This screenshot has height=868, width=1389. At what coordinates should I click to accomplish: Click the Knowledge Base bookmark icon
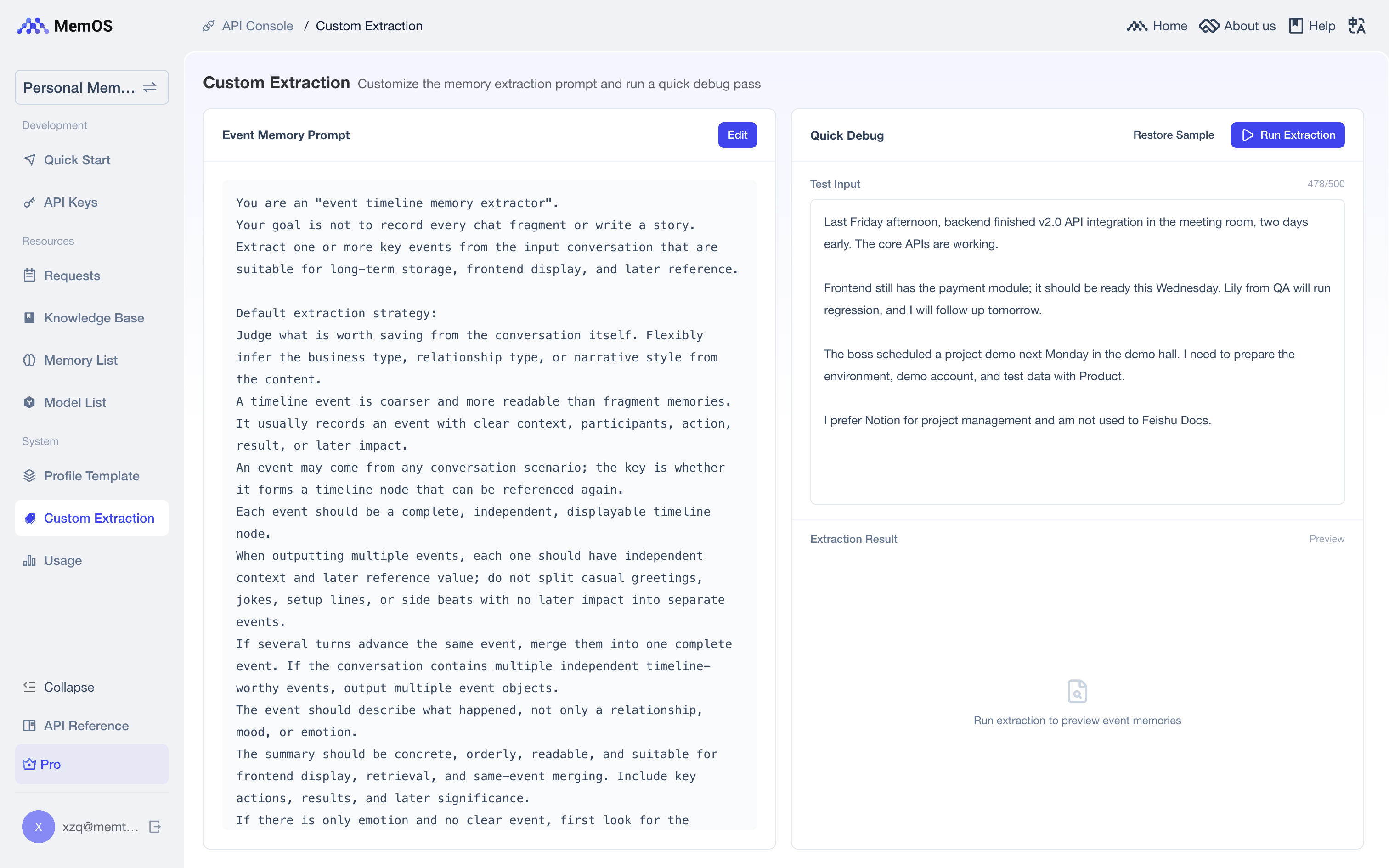pos(29,317)
